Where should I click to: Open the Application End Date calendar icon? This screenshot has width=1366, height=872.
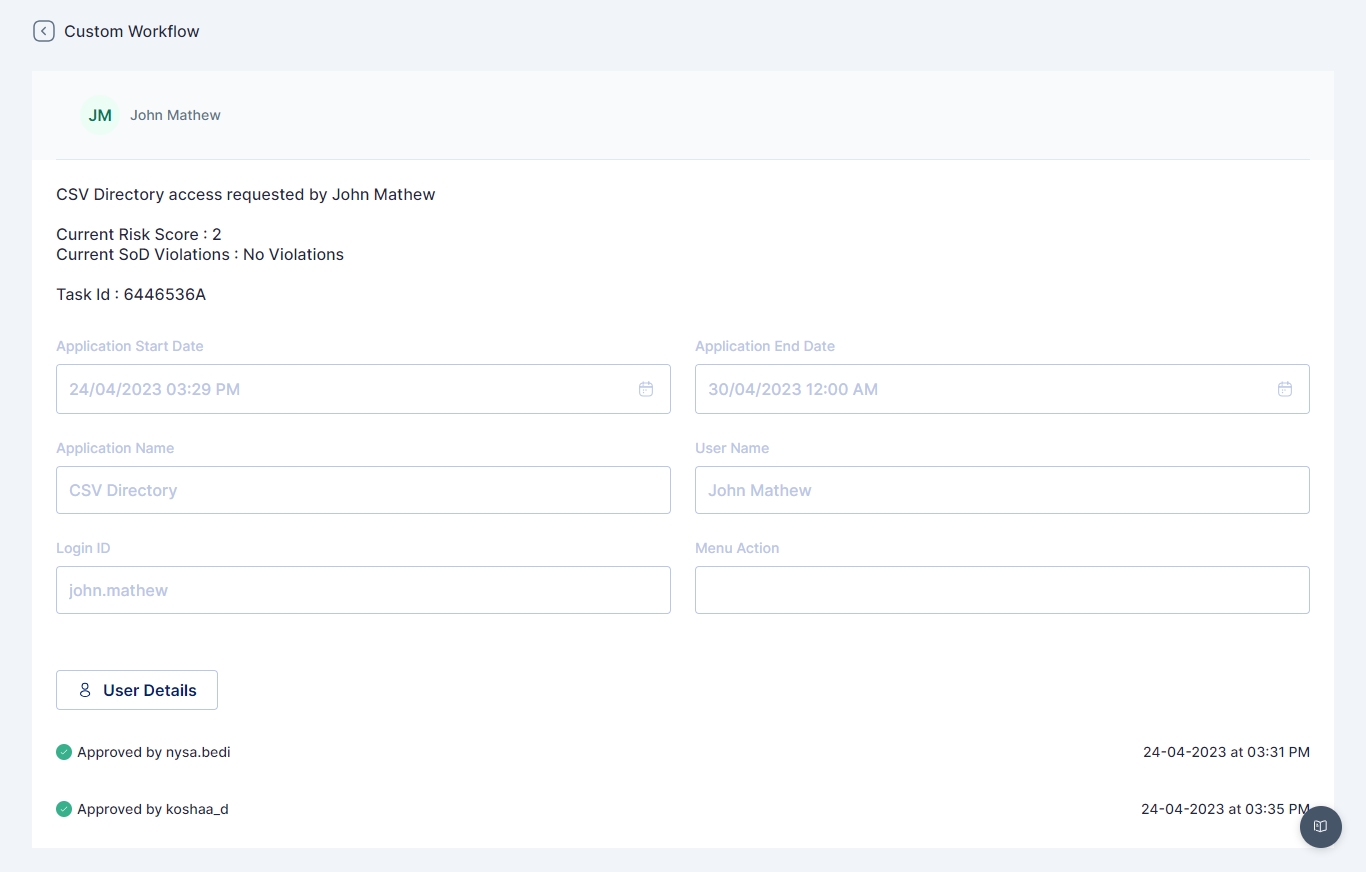(1285, 389)
